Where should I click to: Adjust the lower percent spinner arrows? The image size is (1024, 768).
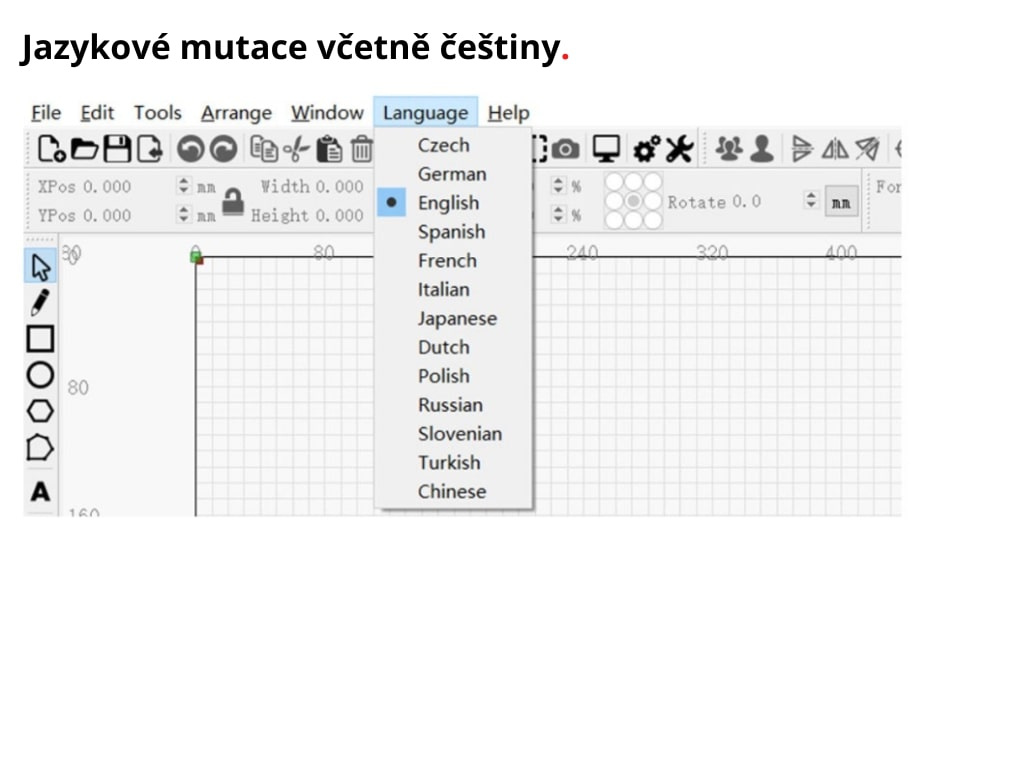tap(558, 214)
